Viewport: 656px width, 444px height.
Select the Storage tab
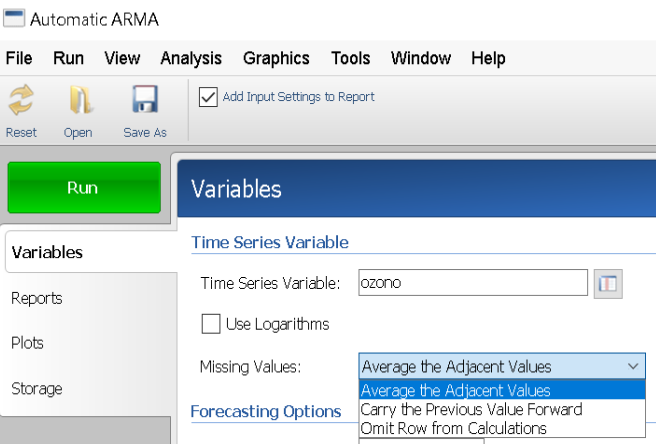[x=37, y=388]
